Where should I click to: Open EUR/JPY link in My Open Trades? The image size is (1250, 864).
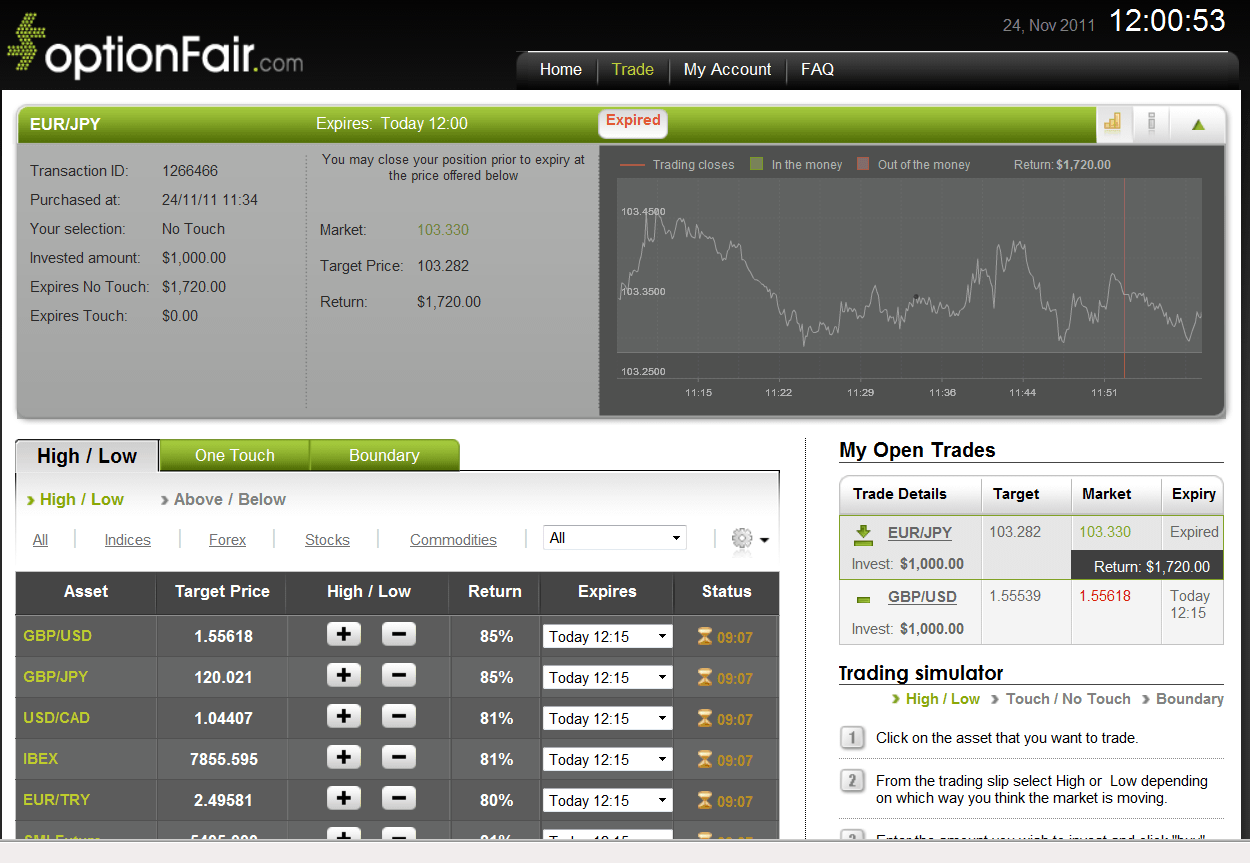[920, 532]
